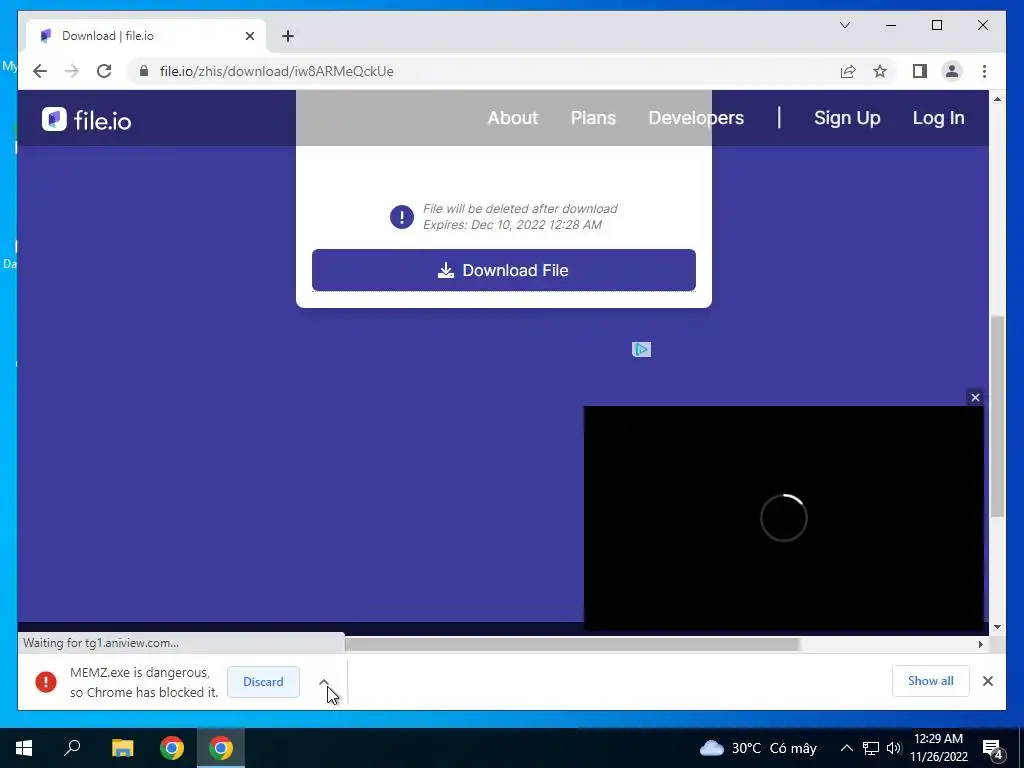Click the horizontal page scrollbar

(x=572, y=645)
